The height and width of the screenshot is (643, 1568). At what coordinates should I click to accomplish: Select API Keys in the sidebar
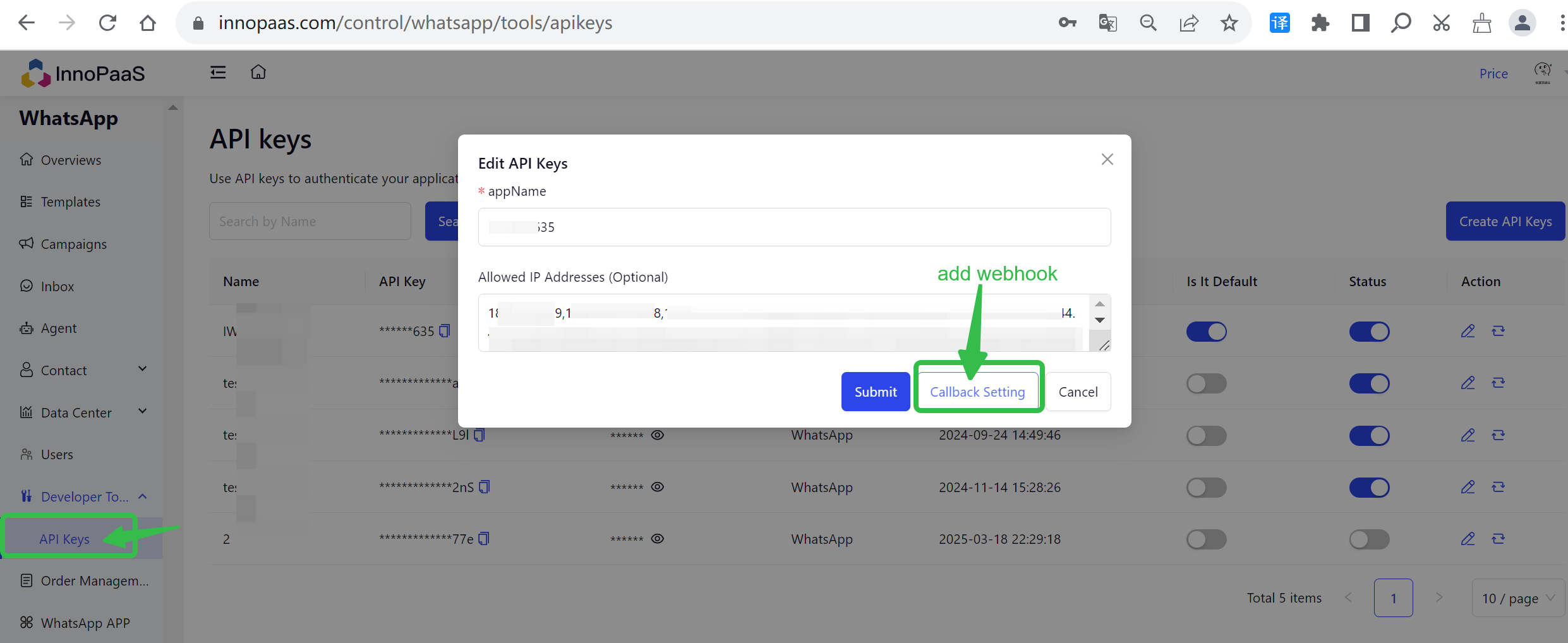64,539
